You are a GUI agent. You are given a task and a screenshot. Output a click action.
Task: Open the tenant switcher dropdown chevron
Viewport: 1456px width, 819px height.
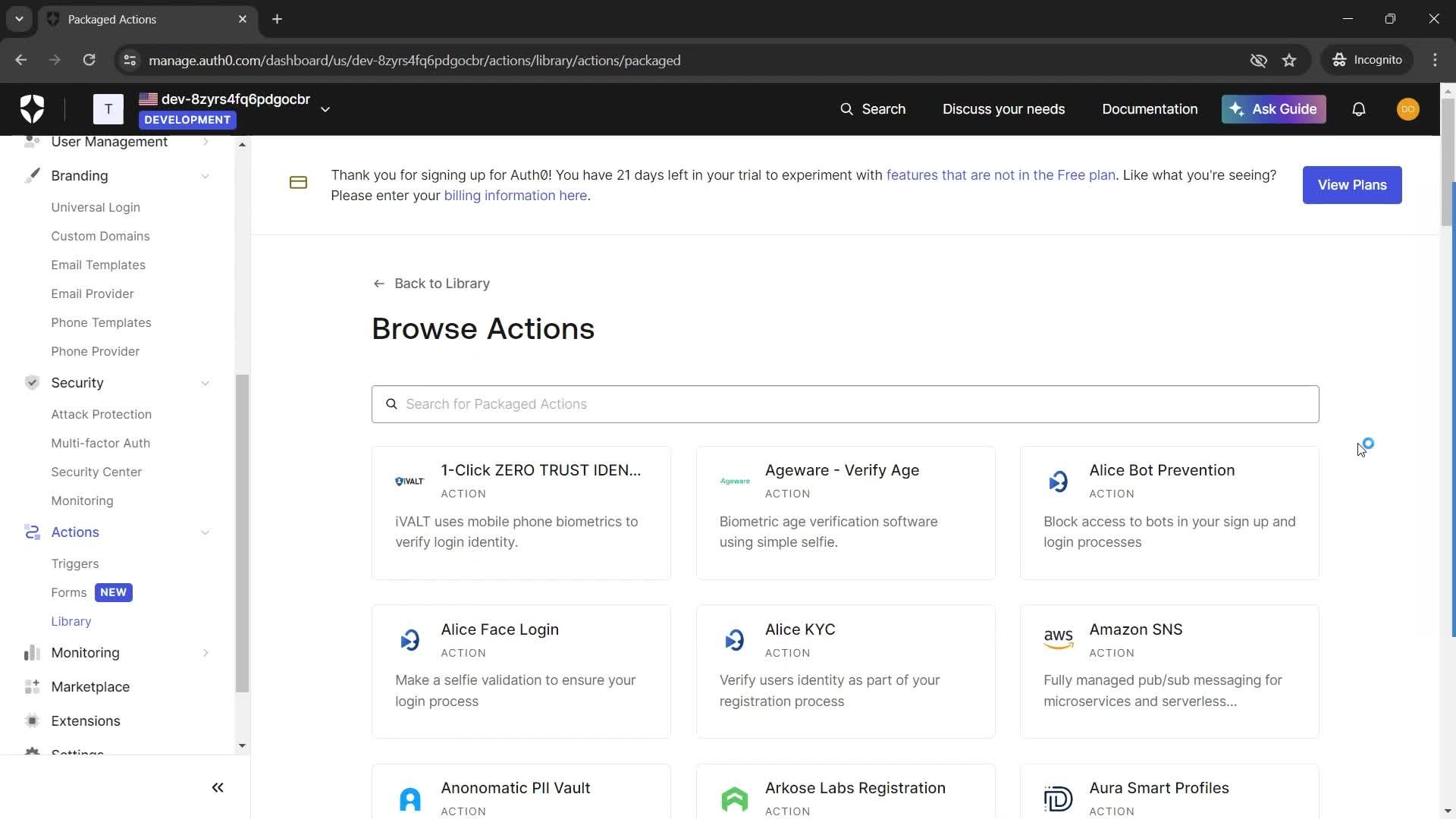[x=325, y=109]
